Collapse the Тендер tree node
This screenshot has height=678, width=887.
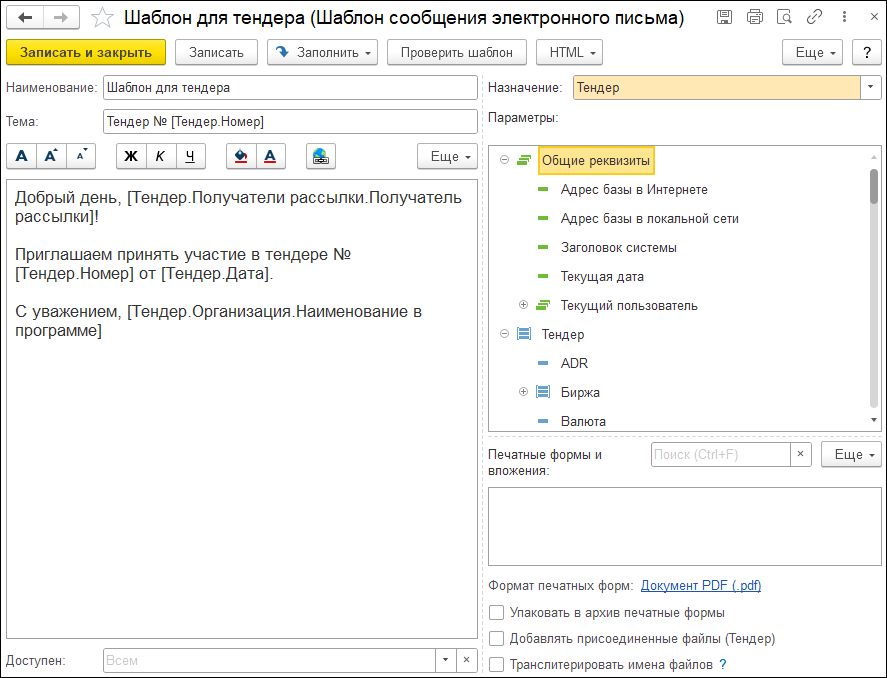504,334
